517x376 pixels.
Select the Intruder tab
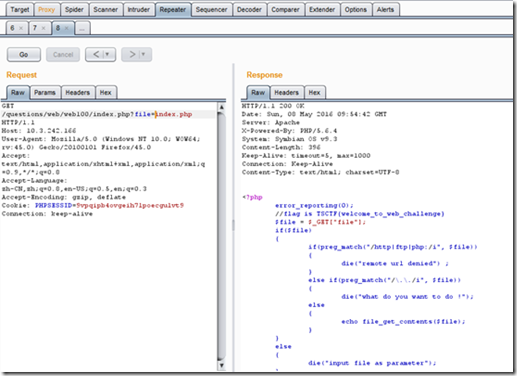point(139,9)
